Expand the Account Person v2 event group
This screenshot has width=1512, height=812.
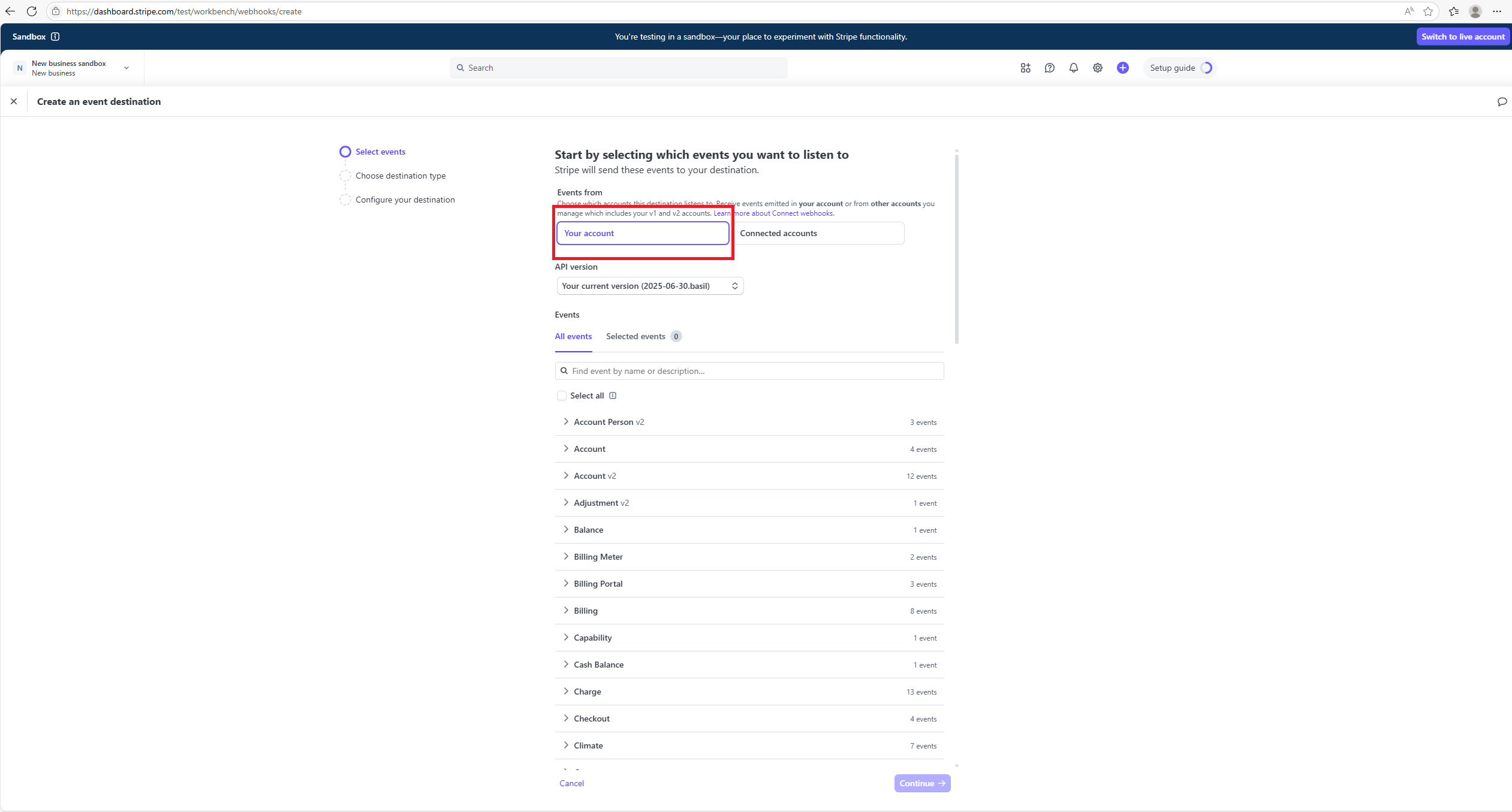click(749, 422)
